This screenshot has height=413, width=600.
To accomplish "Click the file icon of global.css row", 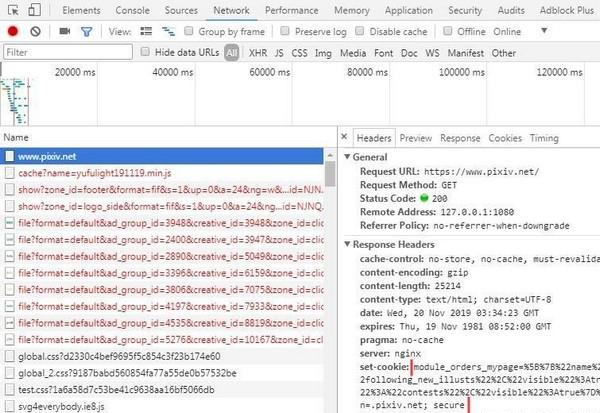I will 10,356.
